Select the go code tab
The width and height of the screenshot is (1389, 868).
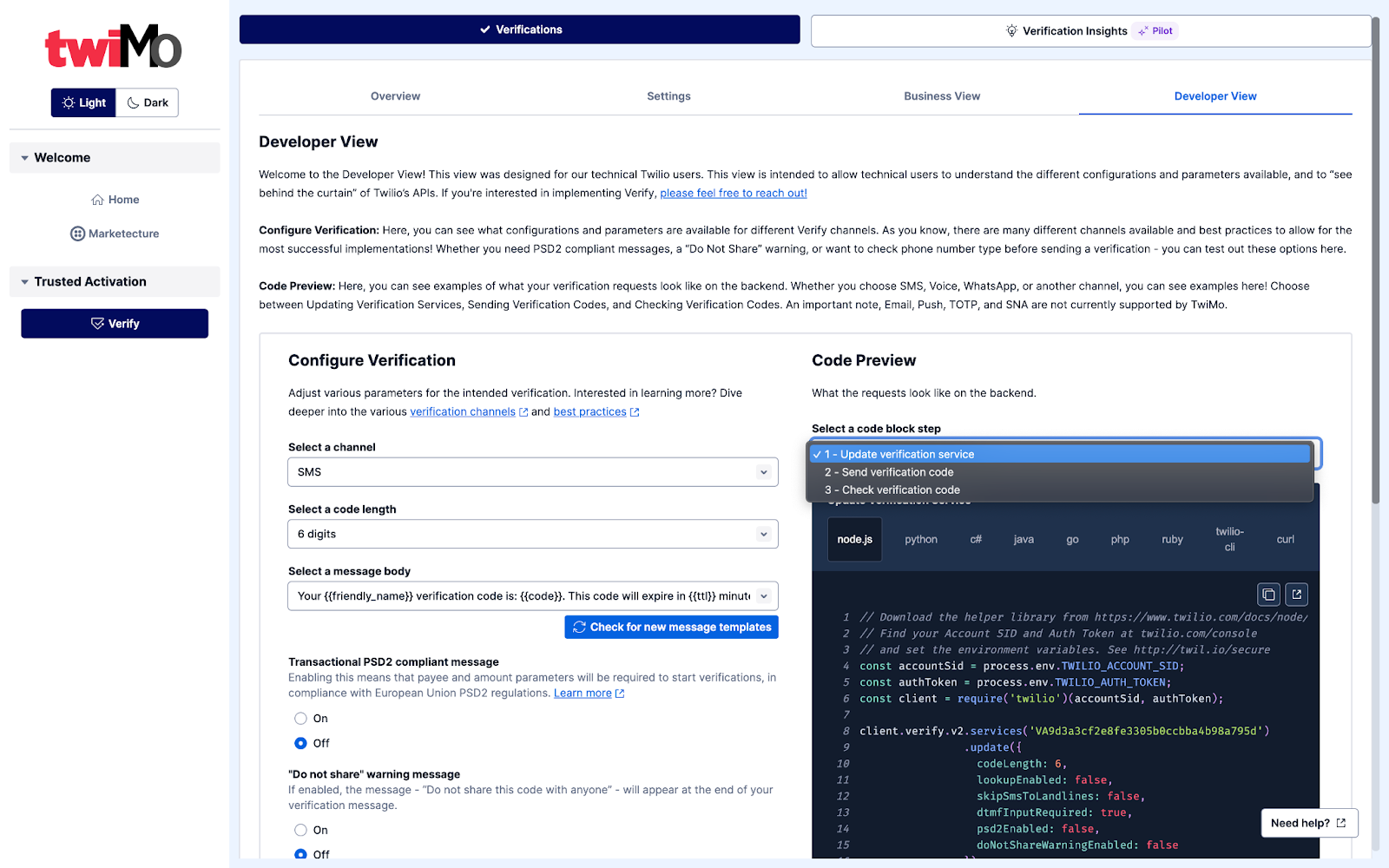coord(1072,540)
